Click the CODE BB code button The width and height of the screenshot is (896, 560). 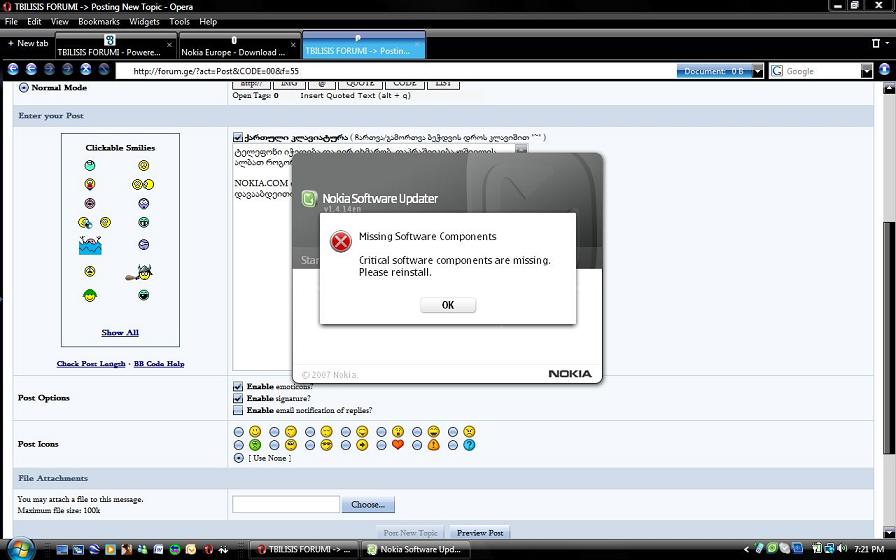tap(405, 85)
